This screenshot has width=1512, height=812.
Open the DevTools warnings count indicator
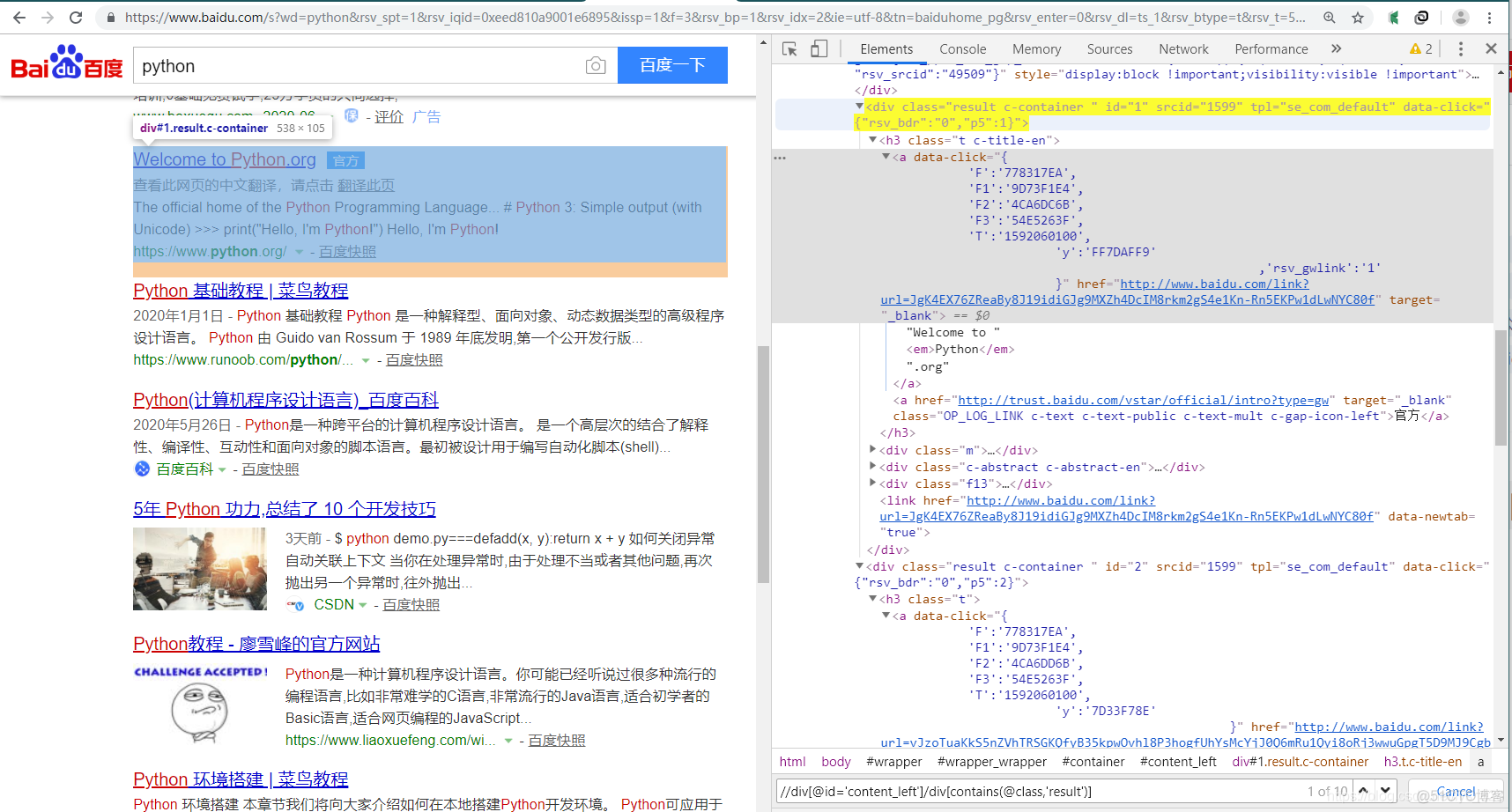point(1420,49)
